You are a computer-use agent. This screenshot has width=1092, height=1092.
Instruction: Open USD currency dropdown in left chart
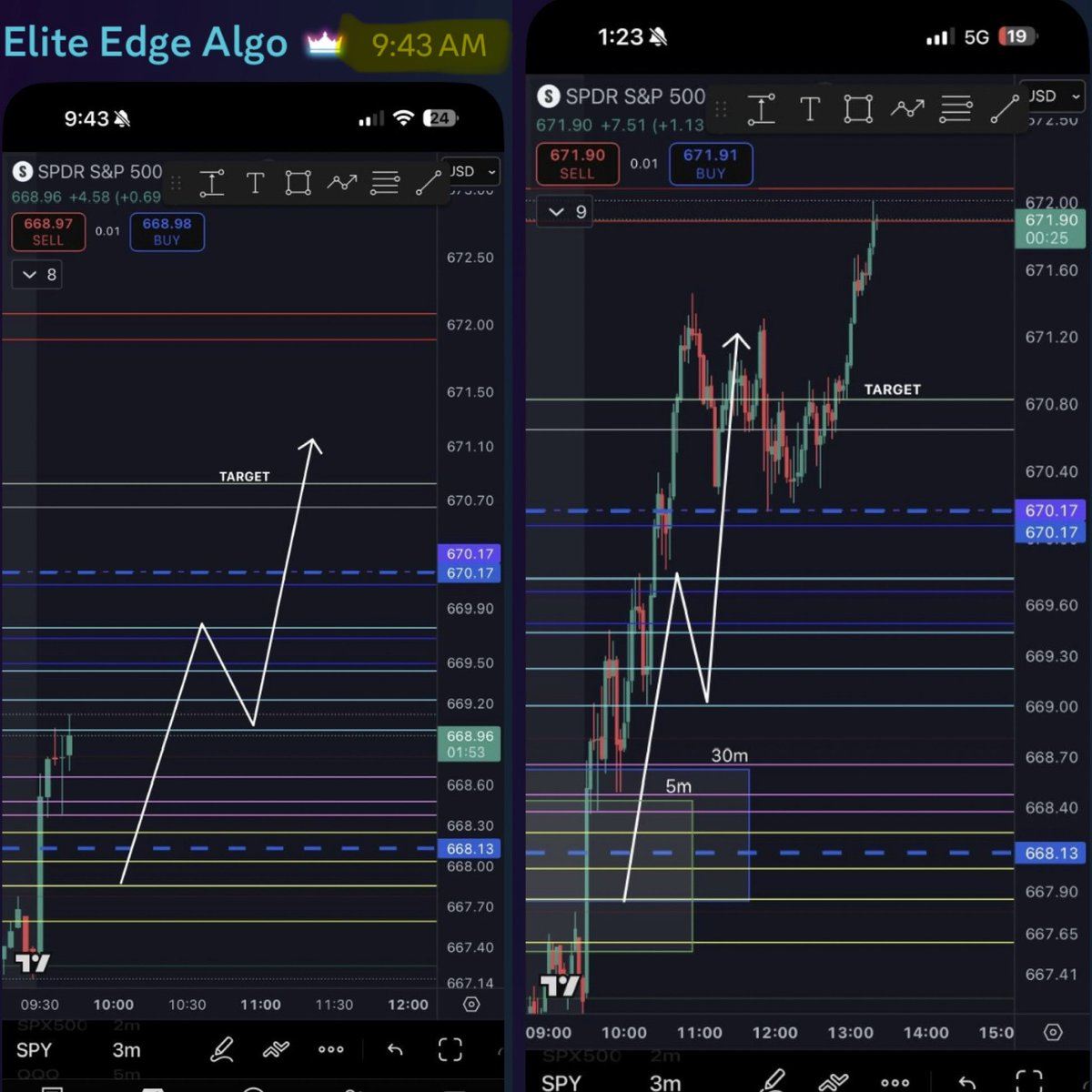tap(473, 171)
